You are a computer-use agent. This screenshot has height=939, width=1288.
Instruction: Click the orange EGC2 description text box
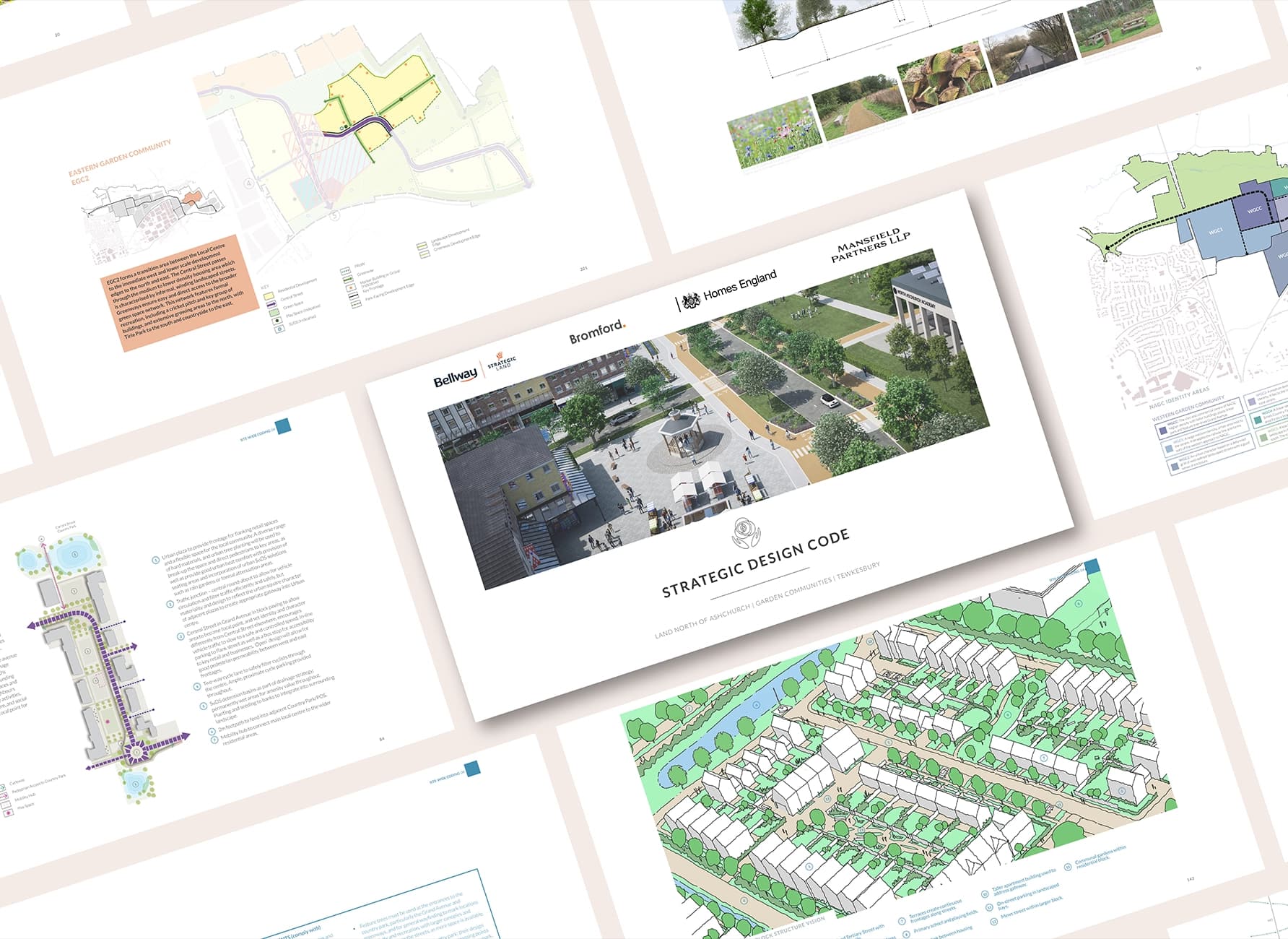(x=179, y=292)
